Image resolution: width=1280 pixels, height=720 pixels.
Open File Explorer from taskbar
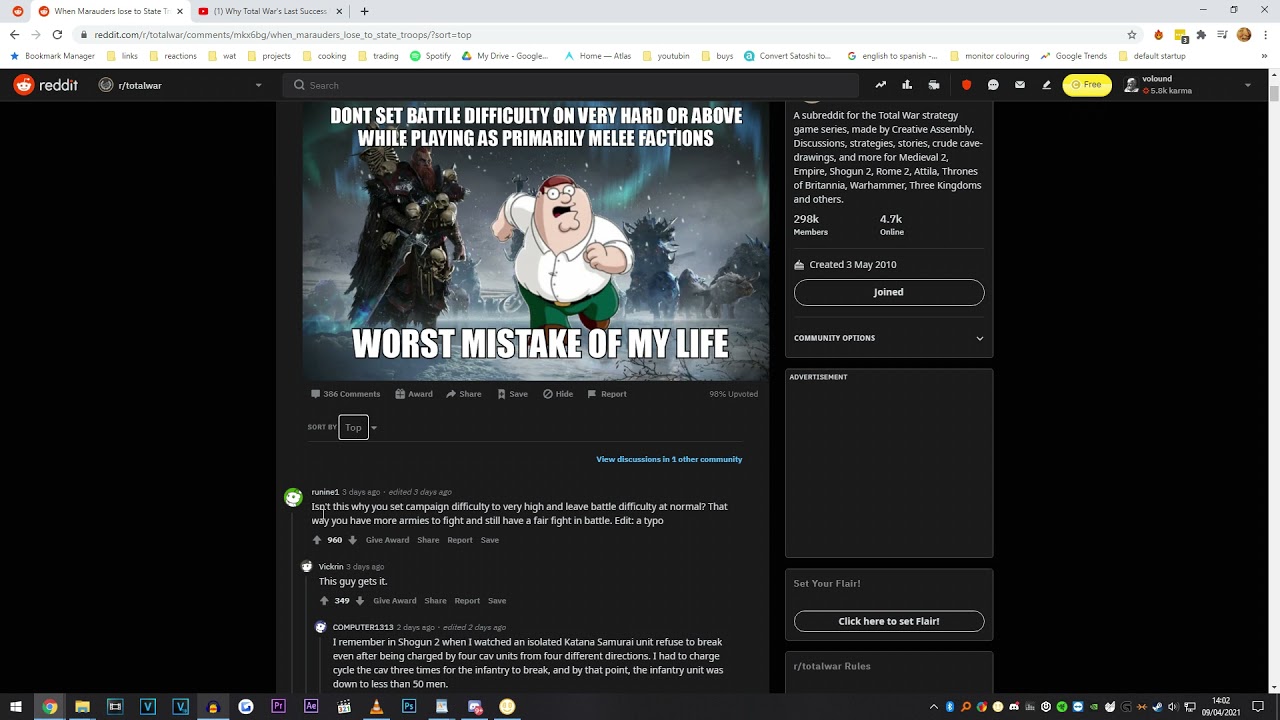click(x=82, y=706)
